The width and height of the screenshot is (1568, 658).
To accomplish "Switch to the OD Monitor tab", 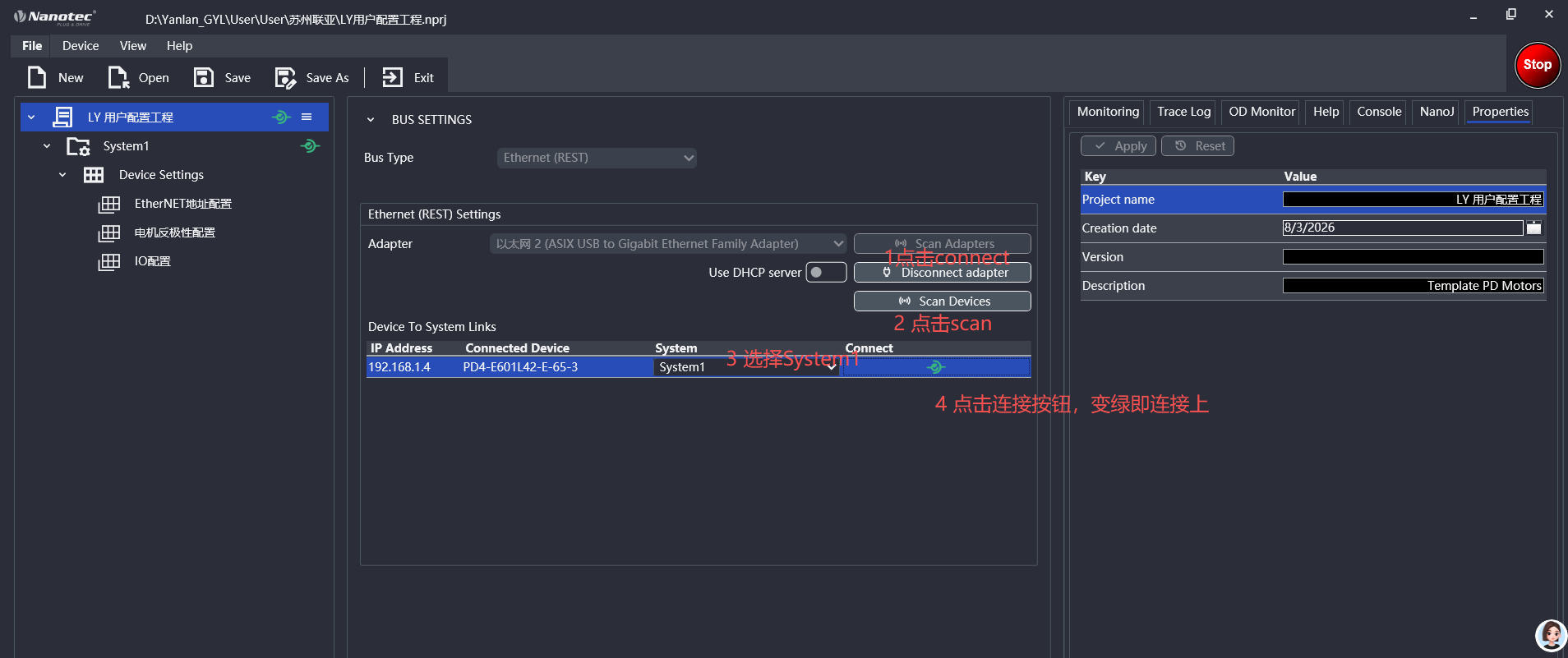I will point(1261,112).
